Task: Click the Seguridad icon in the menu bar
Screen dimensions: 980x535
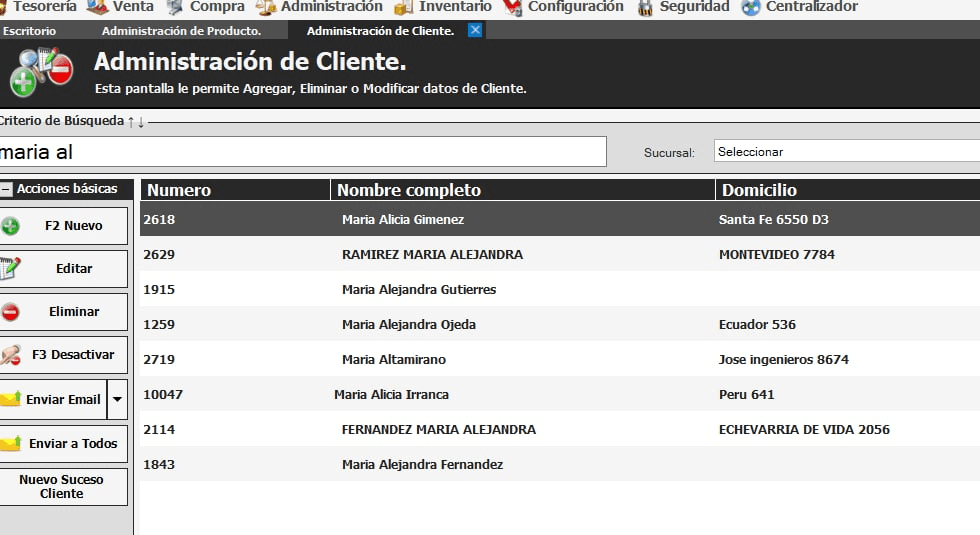Action: coord(645,7)
